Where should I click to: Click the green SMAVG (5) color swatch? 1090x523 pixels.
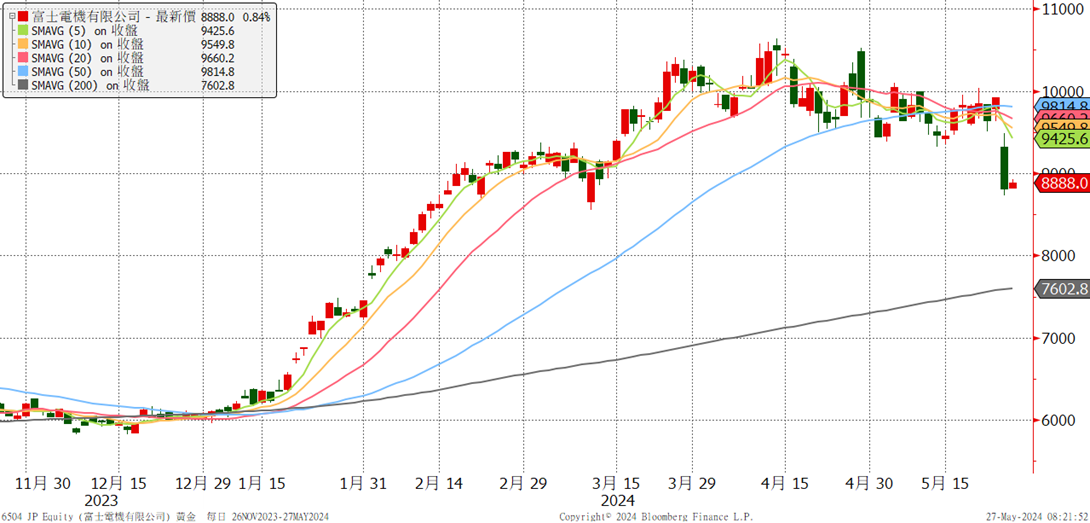[24, 30]
